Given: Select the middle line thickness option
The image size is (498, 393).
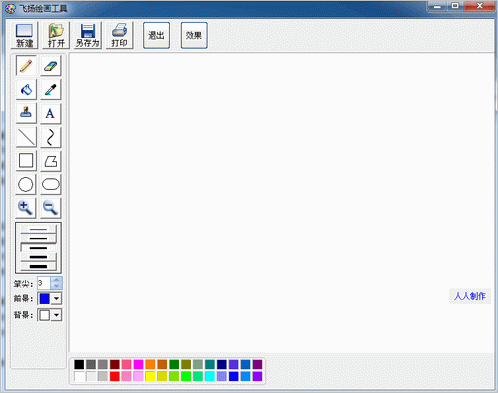Looking at the screenshot, I should coord(38,248).
